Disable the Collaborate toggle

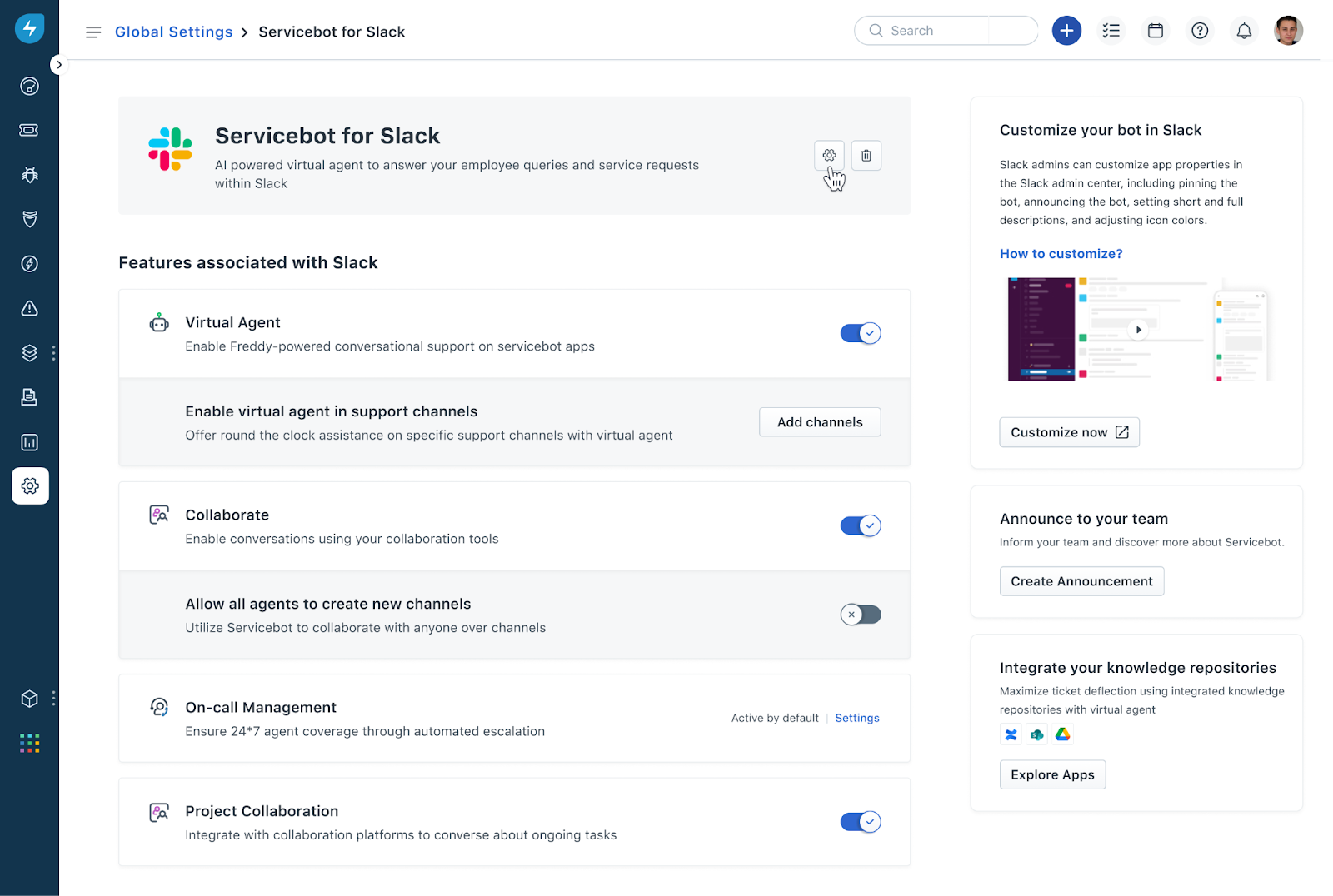861,525
